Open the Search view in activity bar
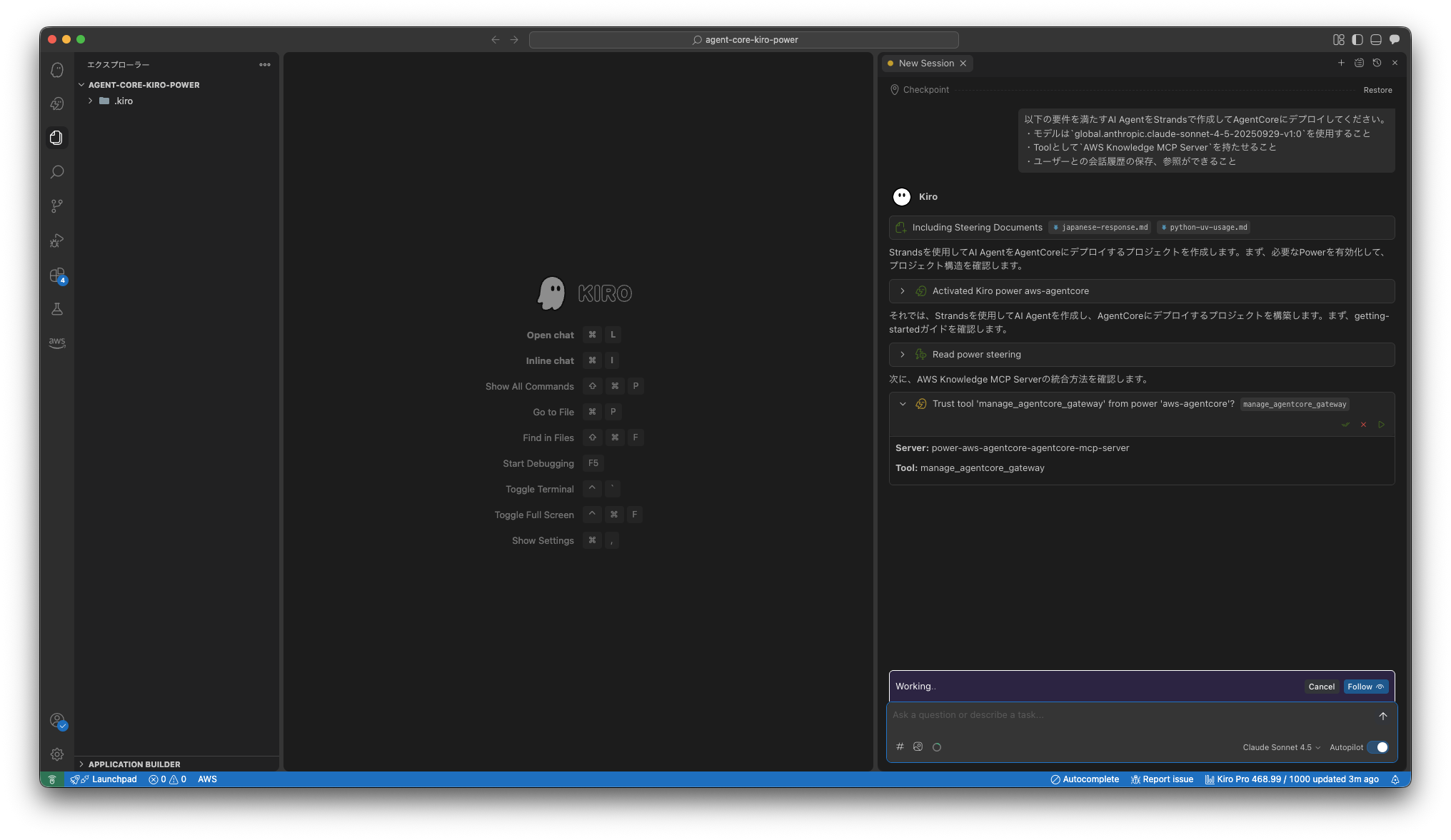 tap(57, 172)
